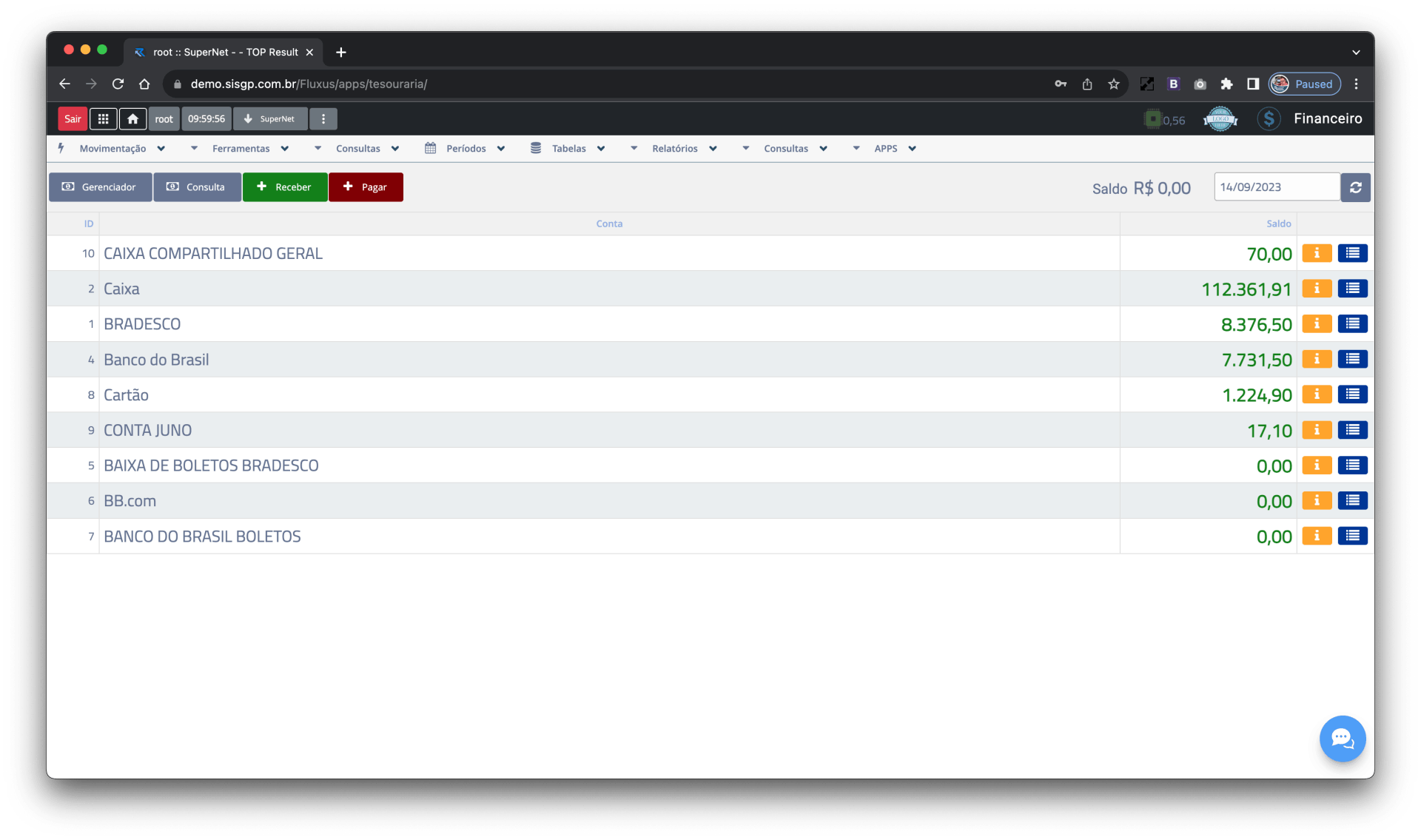Screen dimensions: 1421x840
Task: Click the refresh icon beside the date field
Action: click(1355, 187)
